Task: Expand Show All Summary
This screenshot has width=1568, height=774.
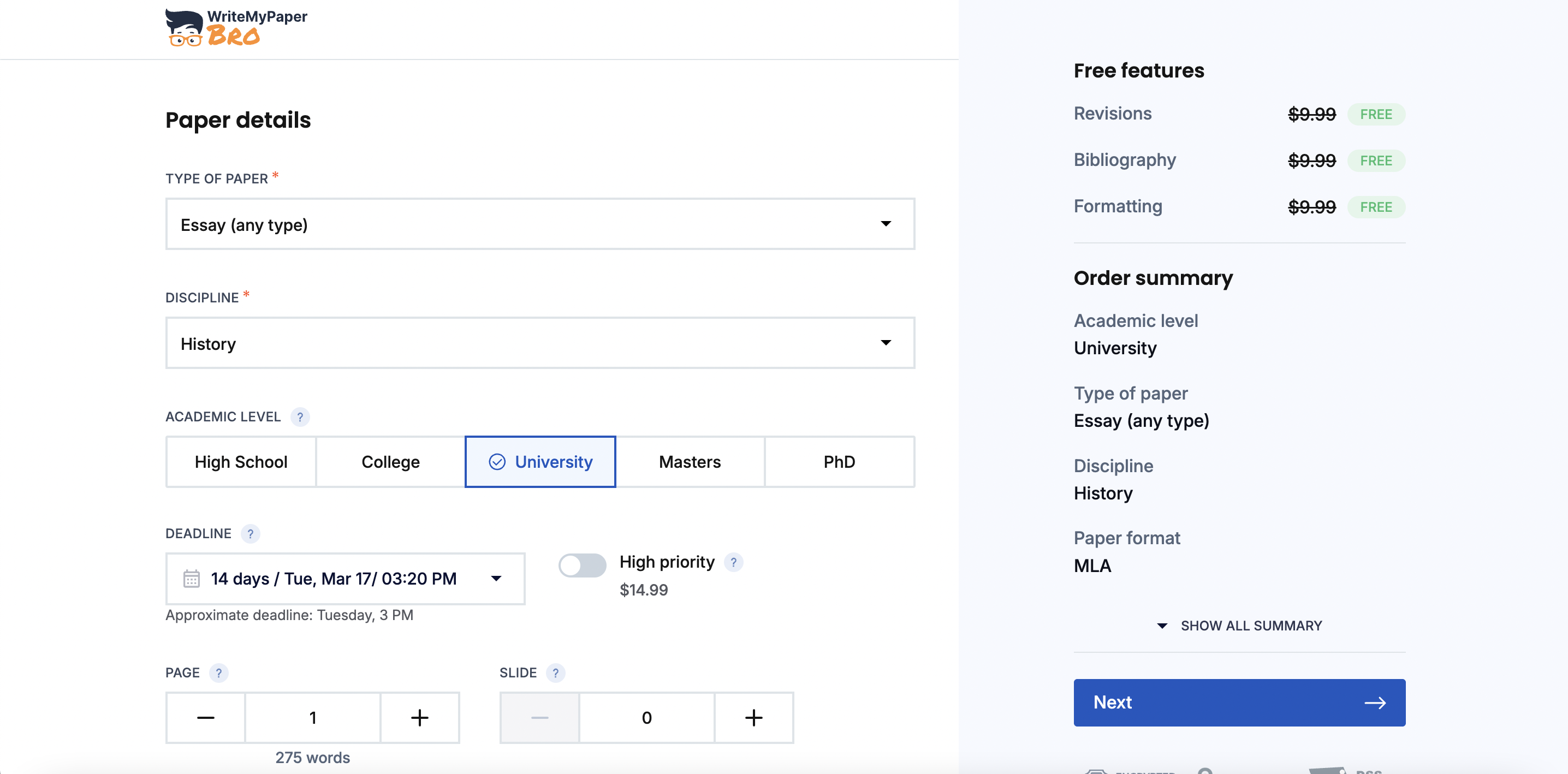Action: pyautogui.click(x=1239, y=626)
